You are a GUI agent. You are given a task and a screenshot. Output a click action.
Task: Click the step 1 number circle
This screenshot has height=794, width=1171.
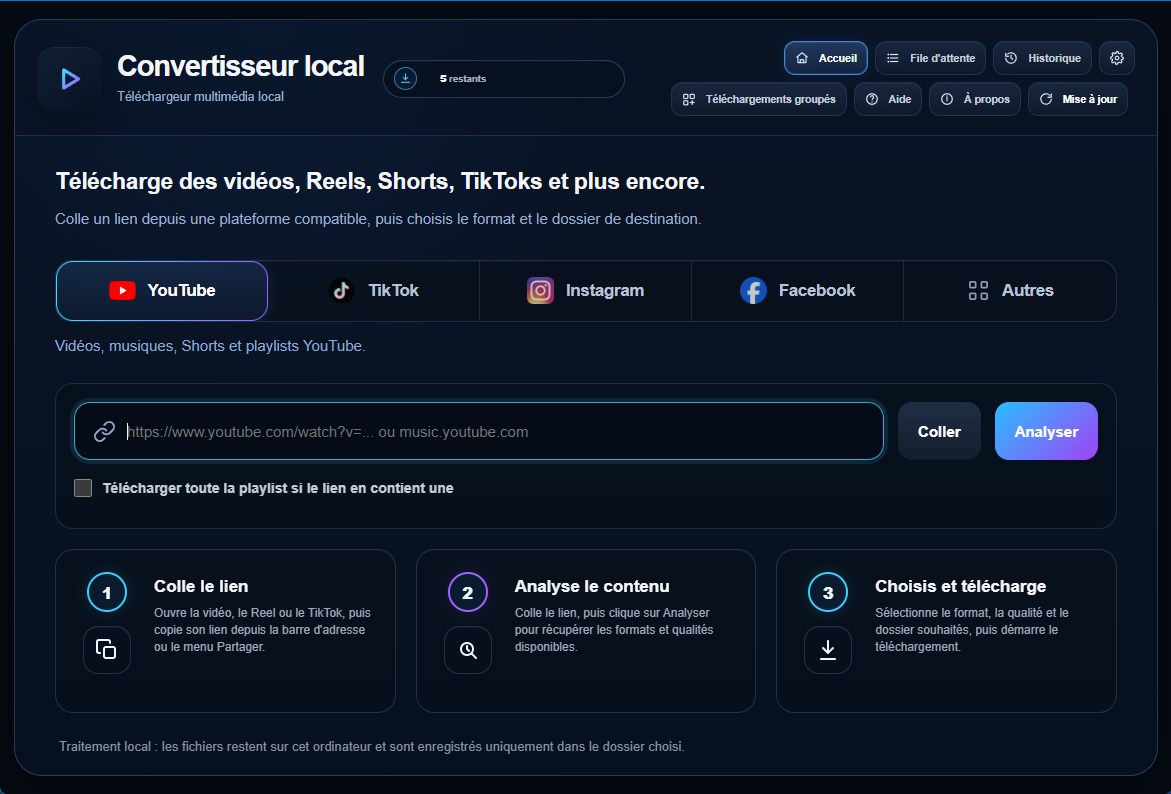107,592
